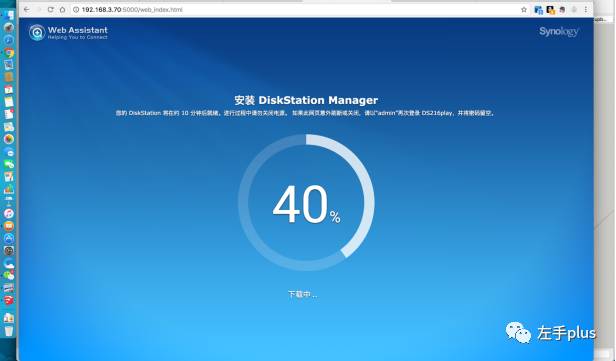The image size is (616, 361).
Task: Launch iTunes from the dock
Action: click(x=9, y=213)
